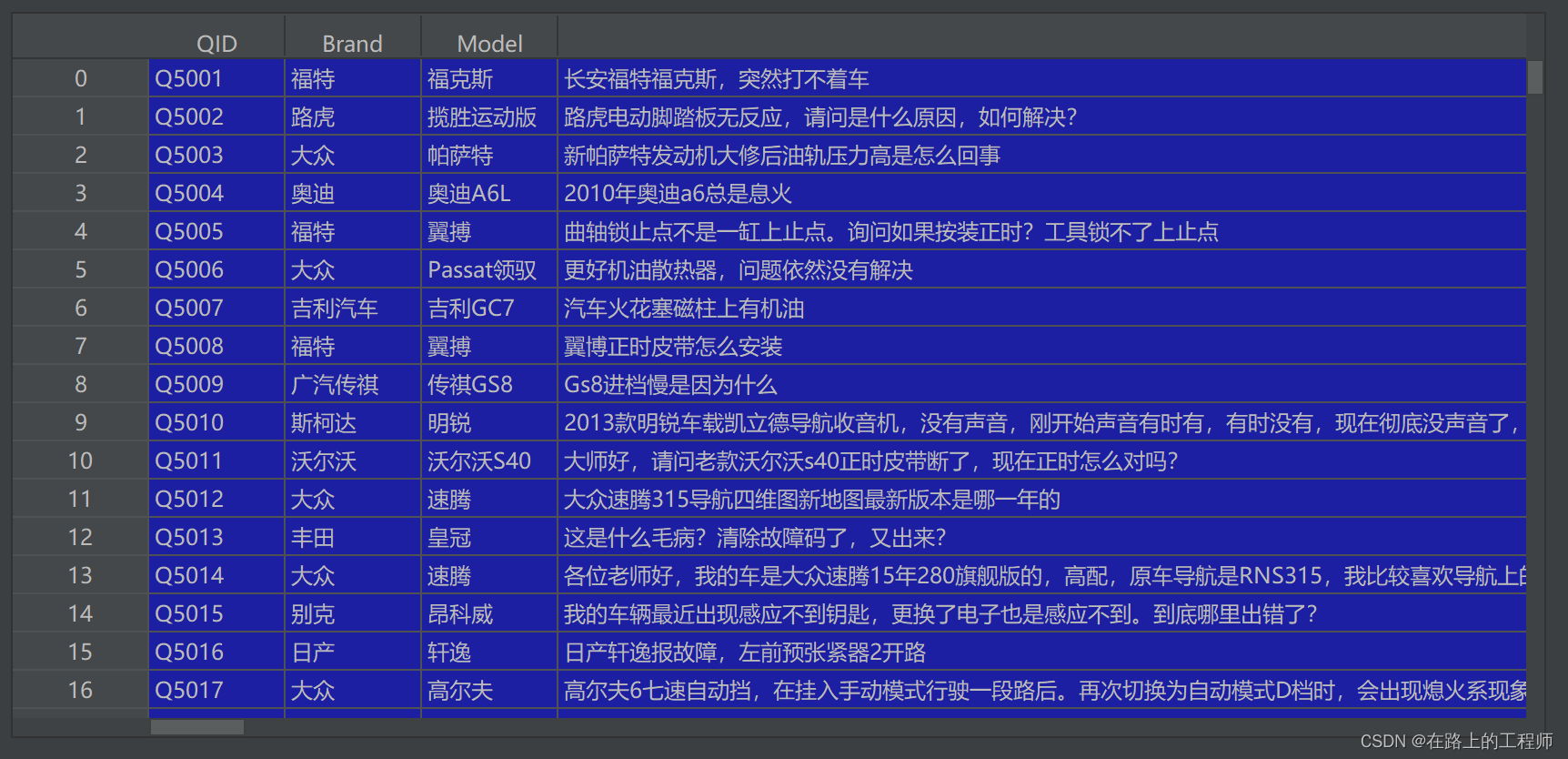Image resolution: width=1568 pixels, height=759 pixels.
Task: Select question text 这是什么毛病？清除故障码了，又出来？
Action: tap(755, 538)
